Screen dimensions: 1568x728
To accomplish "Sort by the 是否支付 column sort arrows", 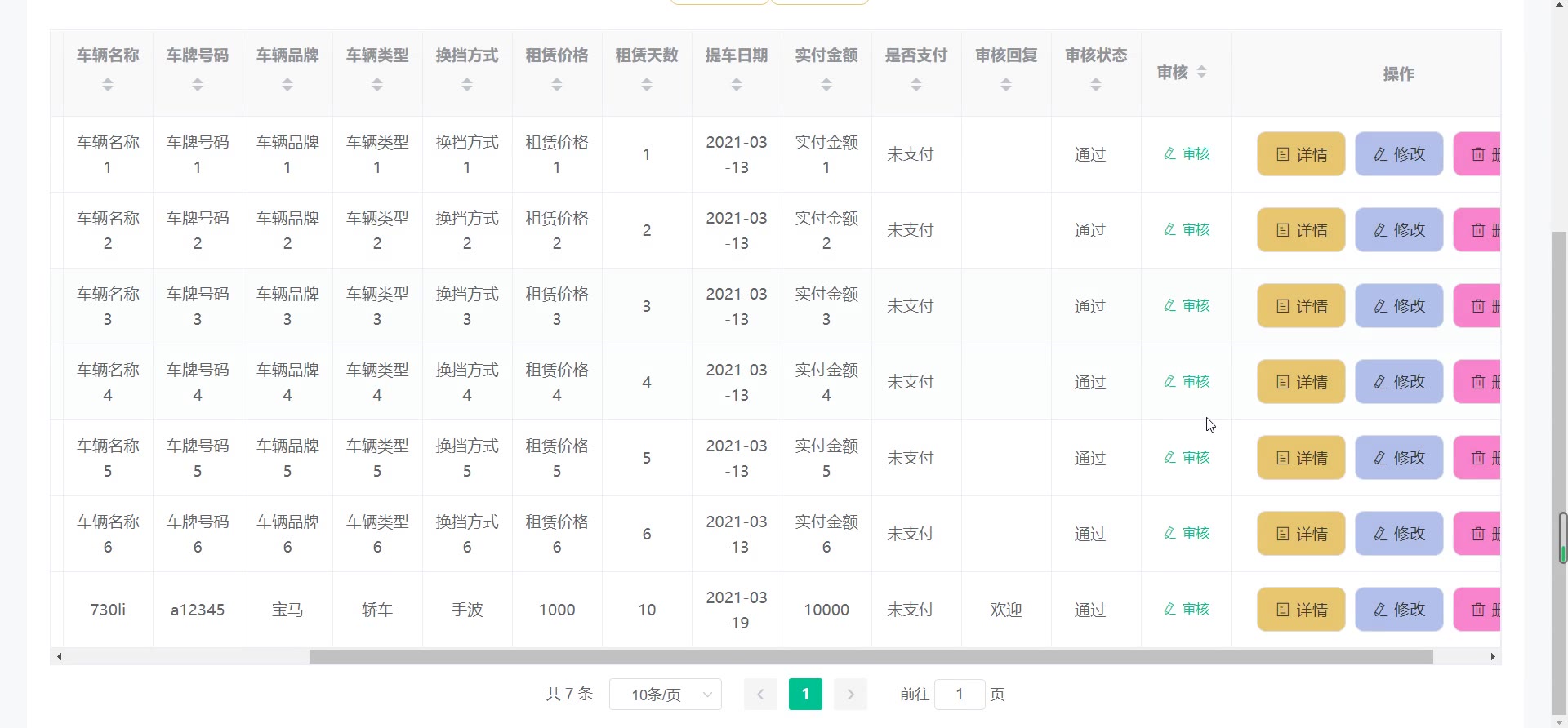I will tap(916, 85).
